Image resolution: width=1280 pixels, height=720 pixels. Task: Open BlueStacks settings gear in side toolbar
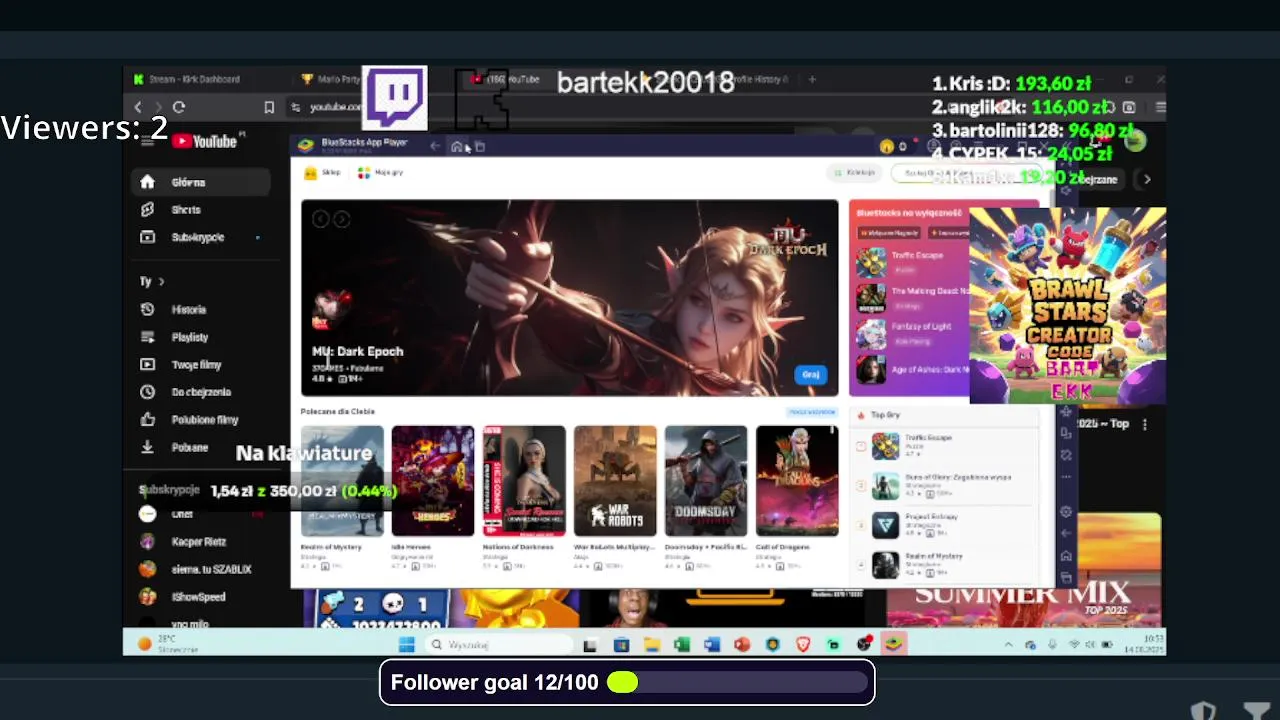point(1066,512)
